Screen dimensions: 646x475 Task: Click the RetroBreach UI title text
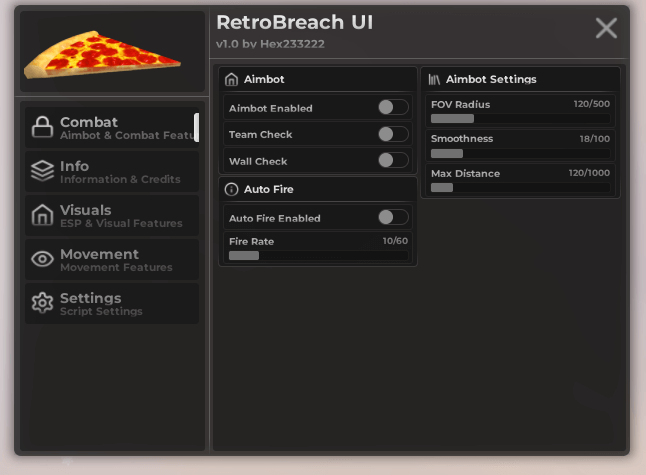point(295,22)
